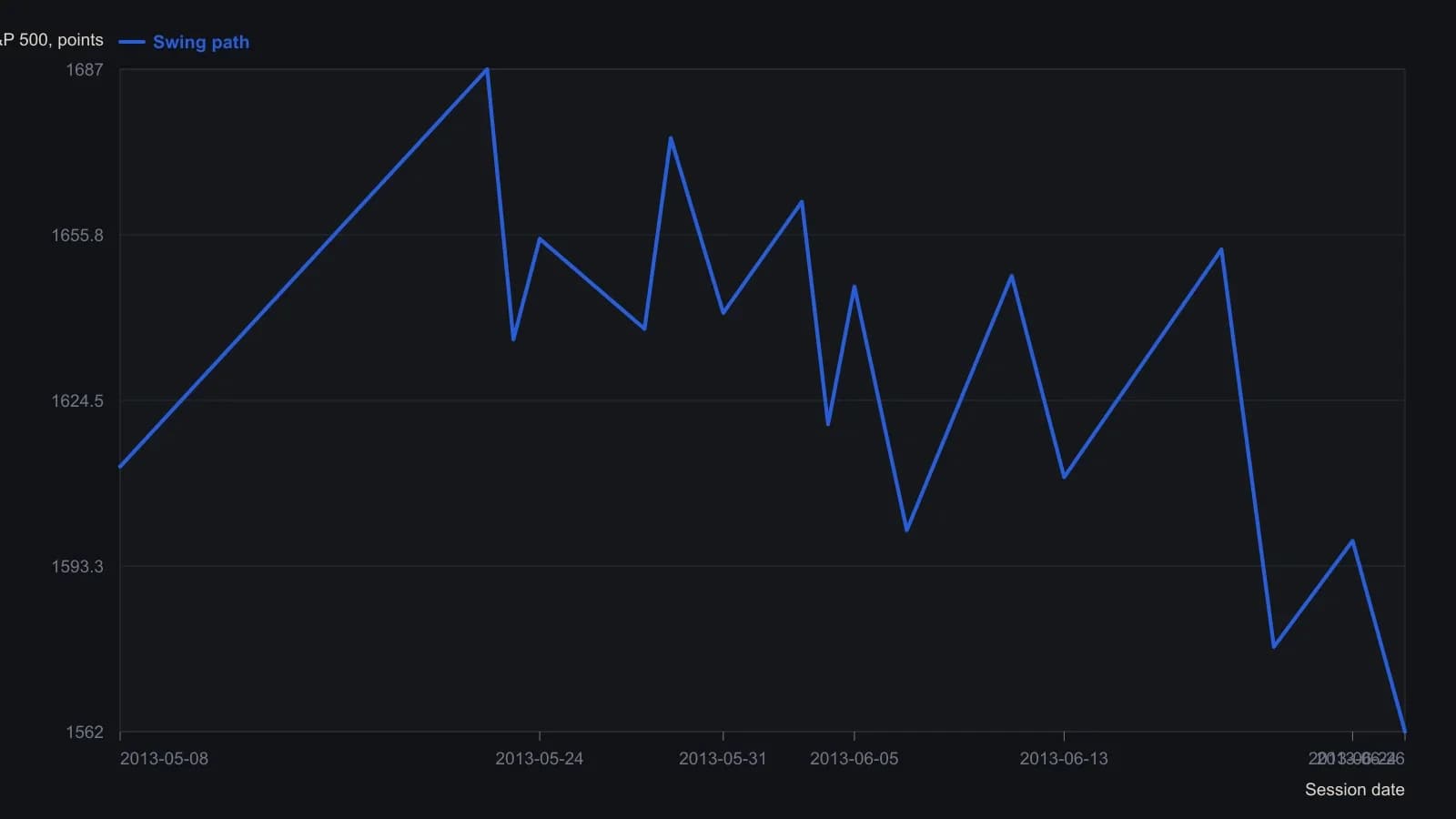1456x819 pixels.
Task: Click the 2013-05-08 x-axis date label
Action: click(164, 758)
